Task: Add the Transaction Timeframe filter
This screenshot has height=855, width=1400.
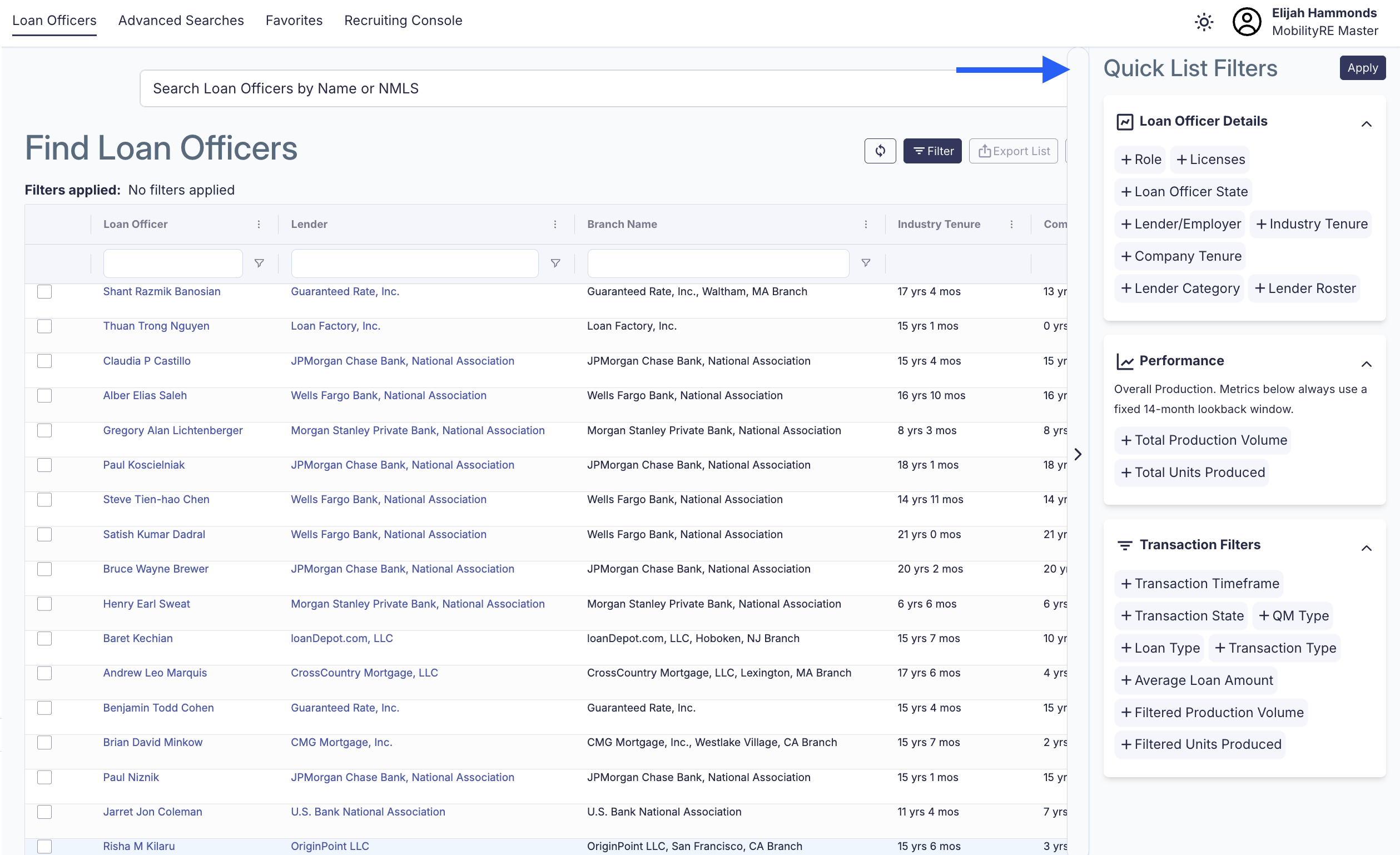Action: click(1199, 584)
